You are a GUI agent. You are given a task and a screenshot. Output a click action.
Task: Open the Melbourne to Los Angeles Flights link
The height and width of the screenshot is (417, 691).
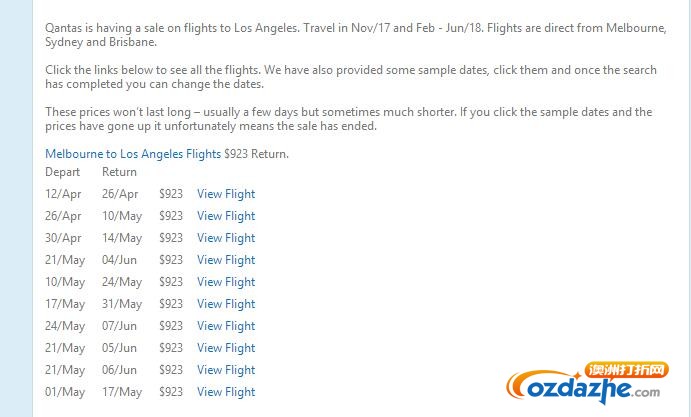(133, 154)
